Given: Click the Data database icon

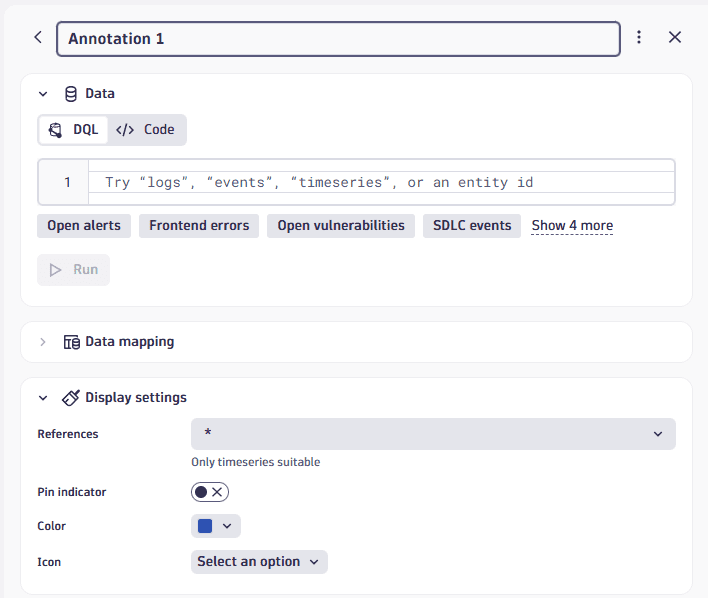Looking at the screenshot, I should tap(71, 94).
